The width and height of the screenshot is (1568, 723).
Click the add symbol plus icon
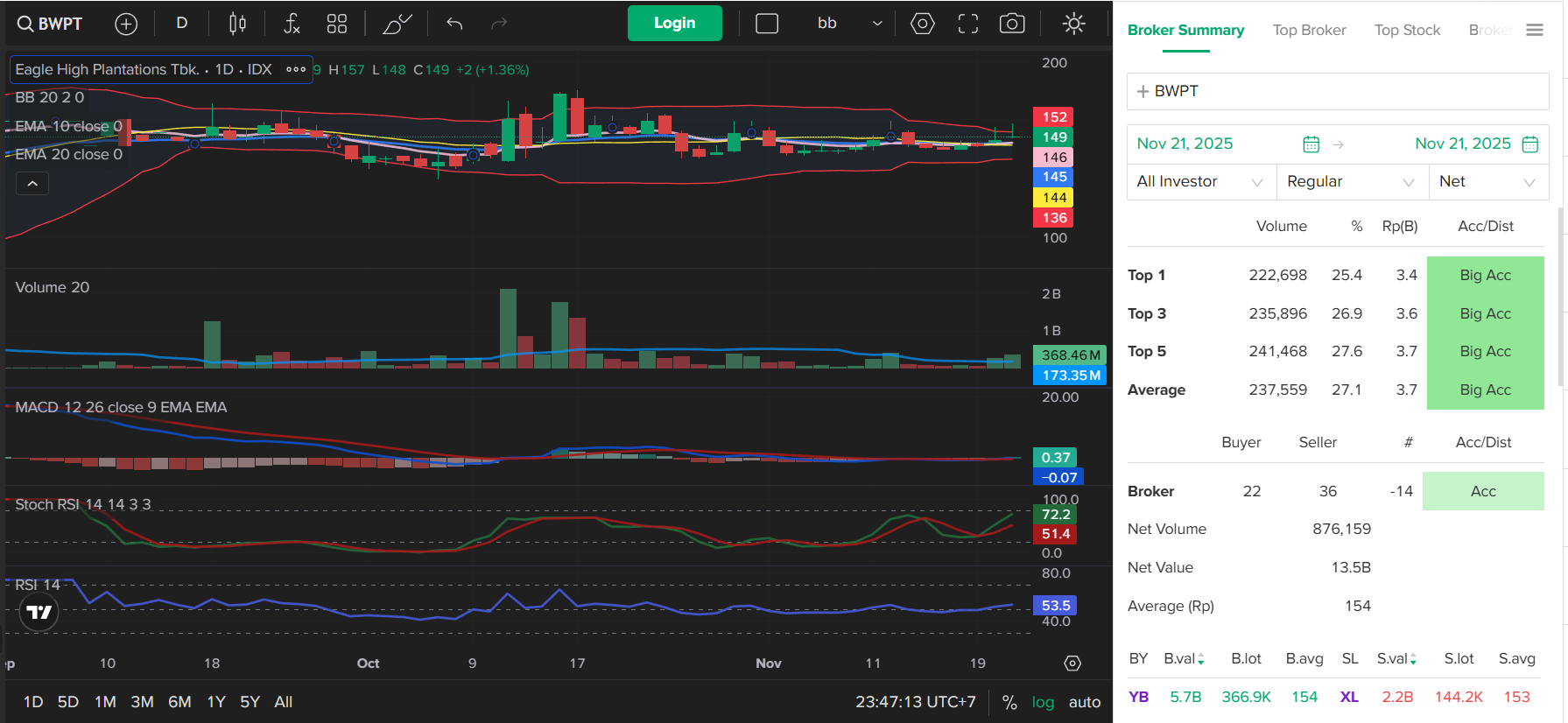point(126,24)
